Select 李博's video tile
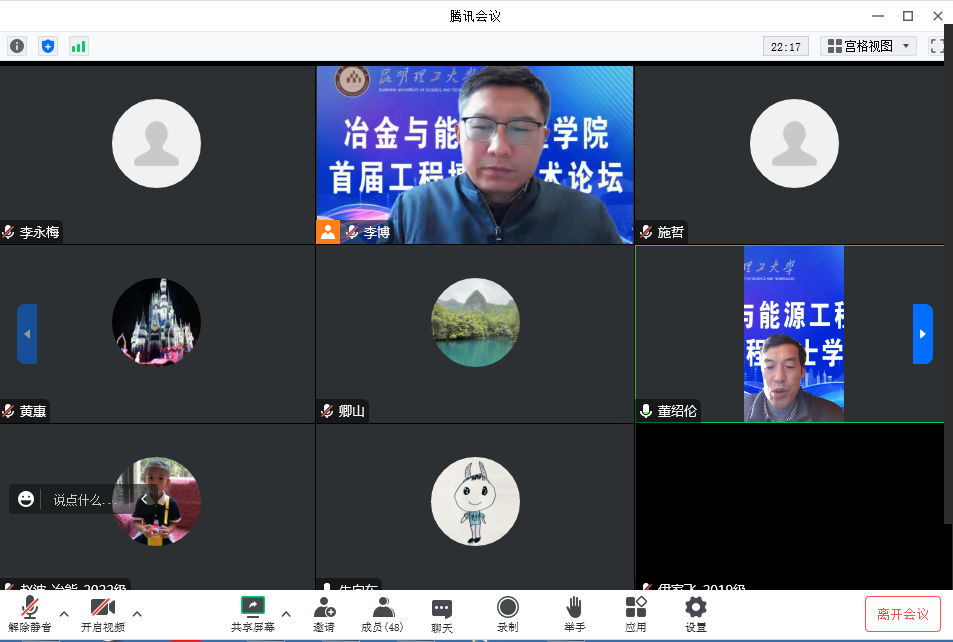The height and width of the screenshot is (642, 953). tap(475, 155)
